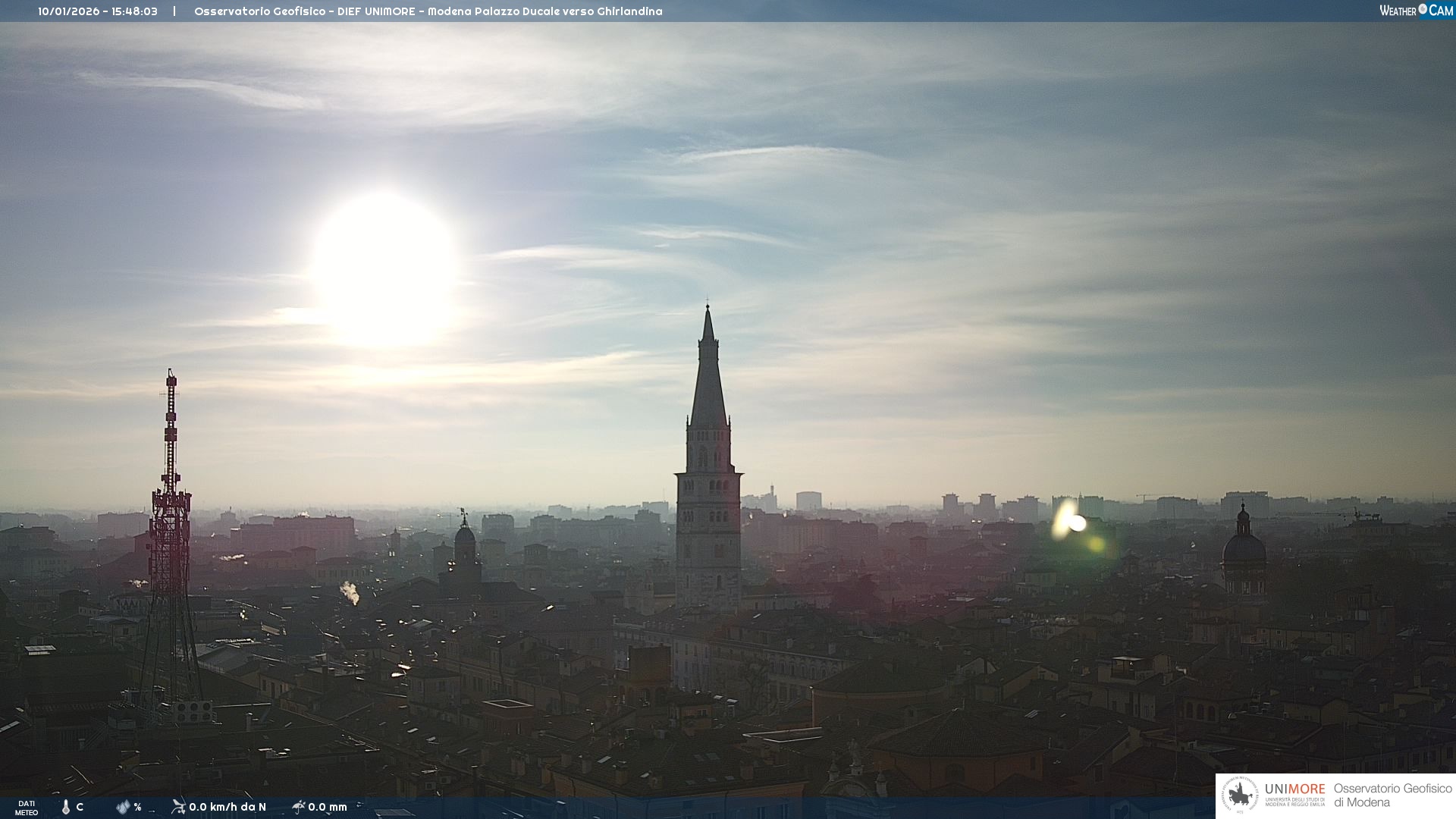Click the UNIMORE round crest emblem
This screenshot has height=819, width=1456.
coord(1240,795)
